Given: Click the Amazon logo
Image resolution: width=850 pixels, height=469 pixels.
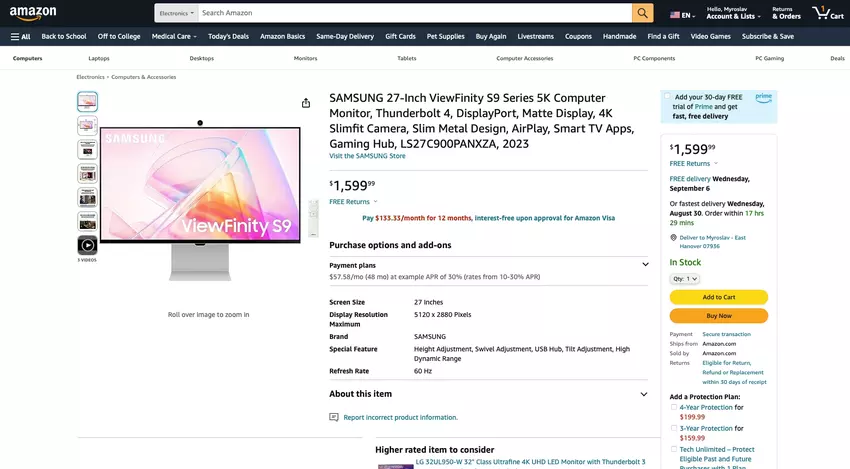Looking at the screenshot, I should point(33,13).
